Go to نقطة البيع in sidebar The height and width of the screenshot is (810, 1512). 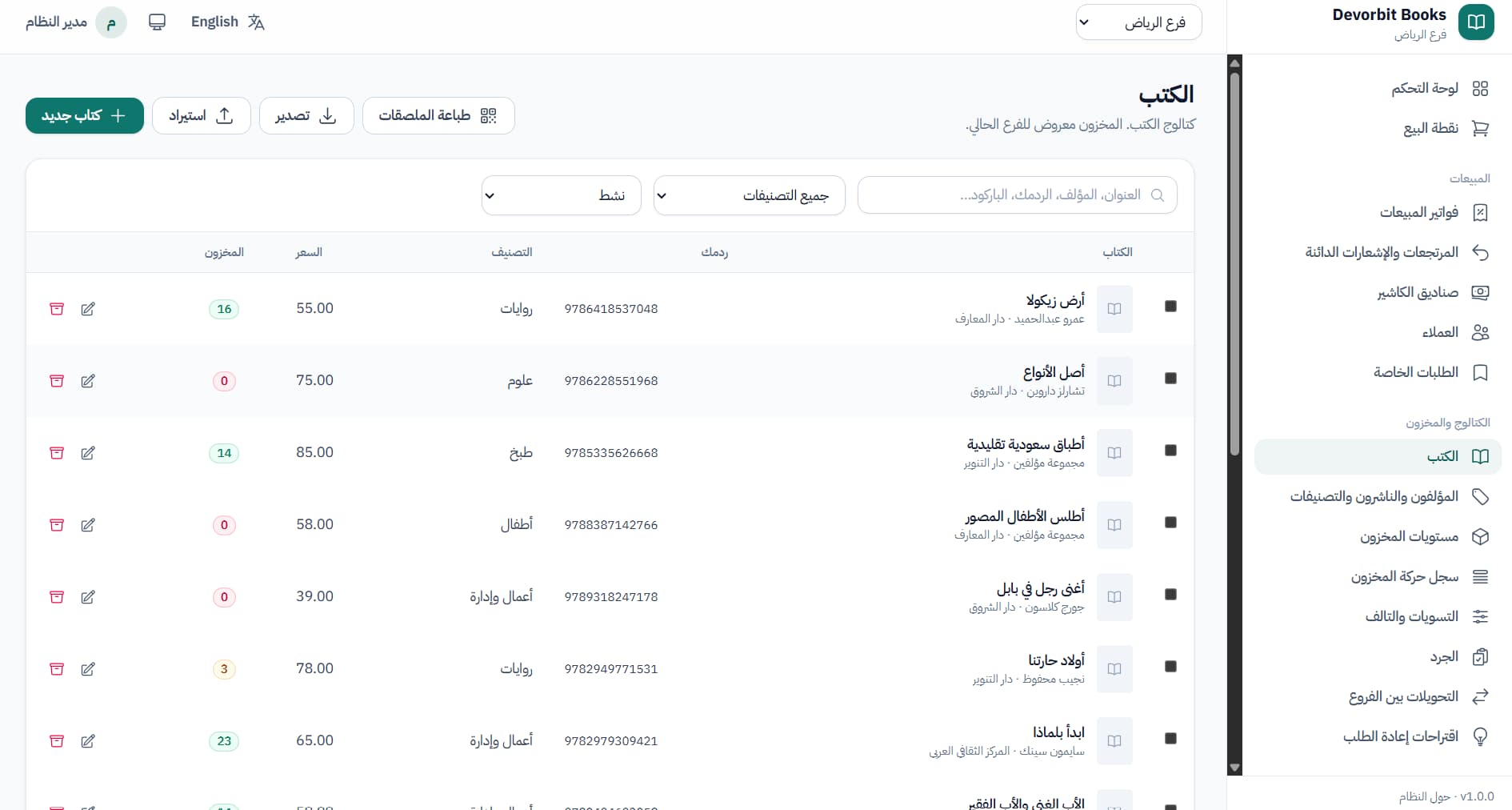coord(1378,128)
